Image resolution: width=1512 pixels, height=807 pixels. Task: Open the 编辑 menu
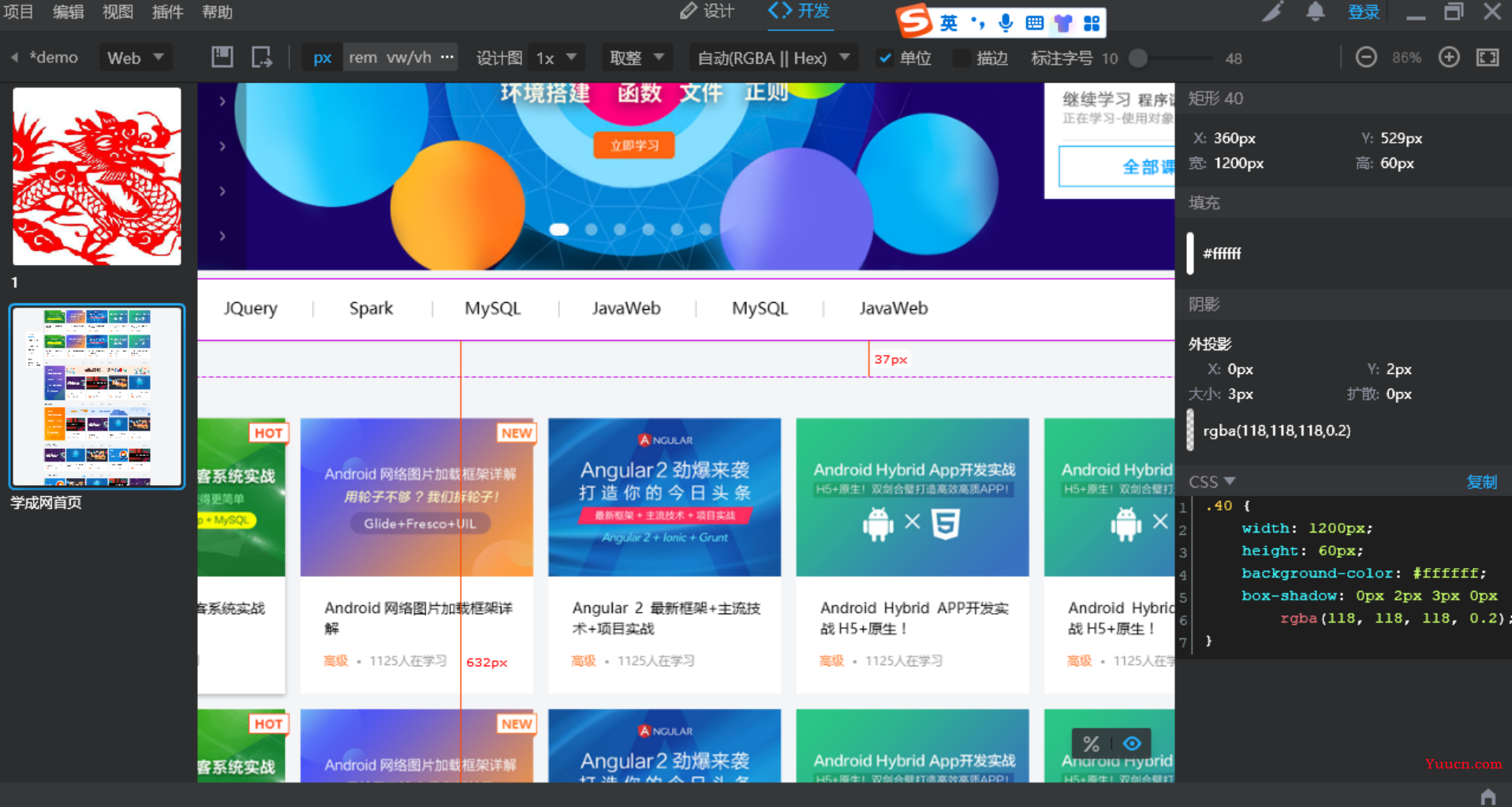point(68,12)
